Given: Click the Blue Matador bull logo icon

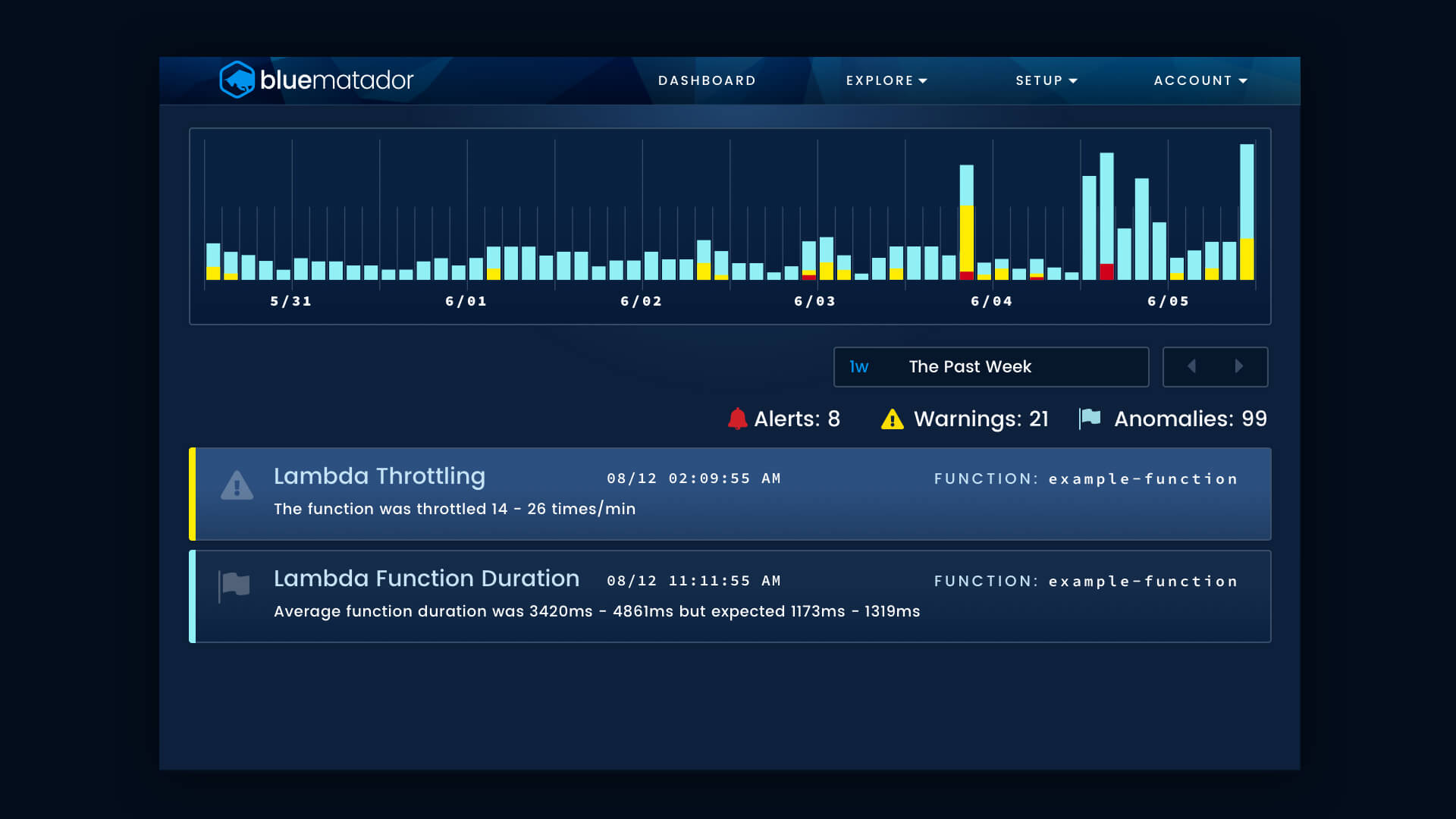Looking at the screenshot, I should click(237, 80).
